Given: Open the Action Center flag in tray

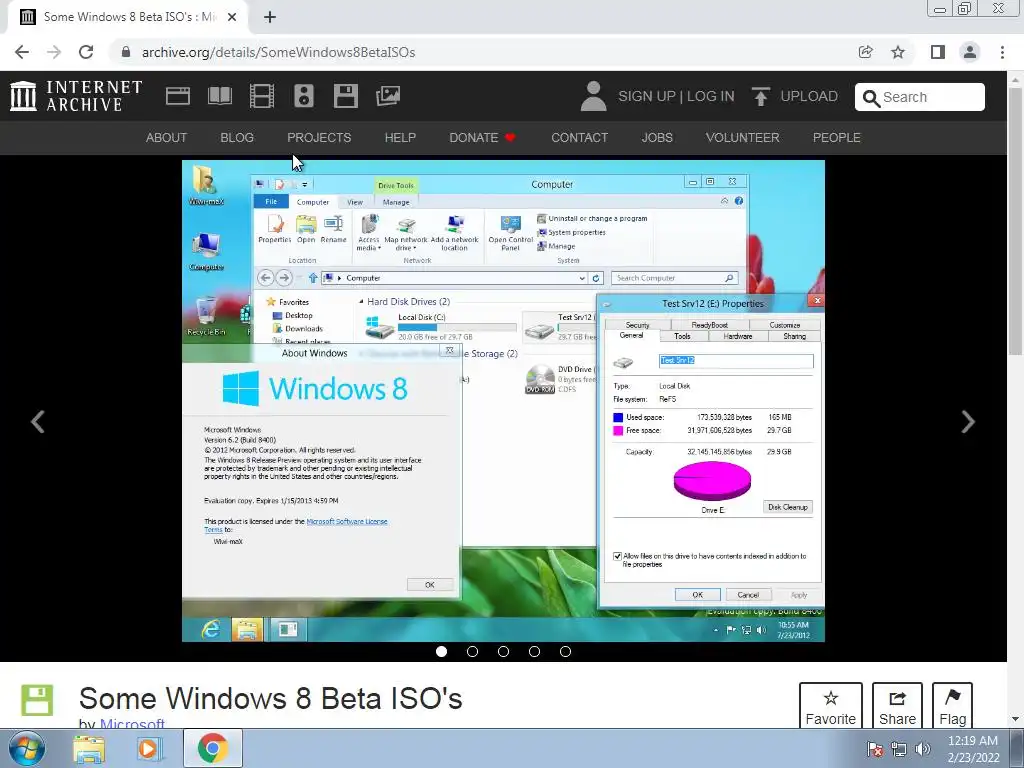Looking at the screenshot, I should point(875,749).
